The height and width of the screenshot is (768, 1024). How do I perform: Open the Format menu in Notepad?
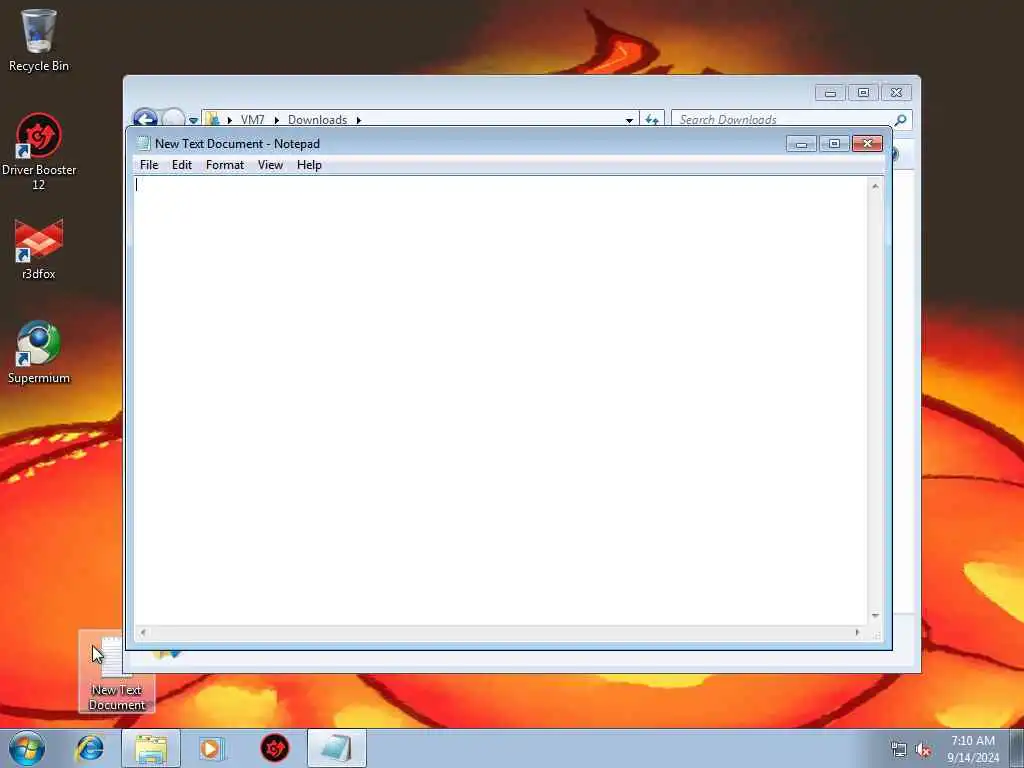pos(225,165)
